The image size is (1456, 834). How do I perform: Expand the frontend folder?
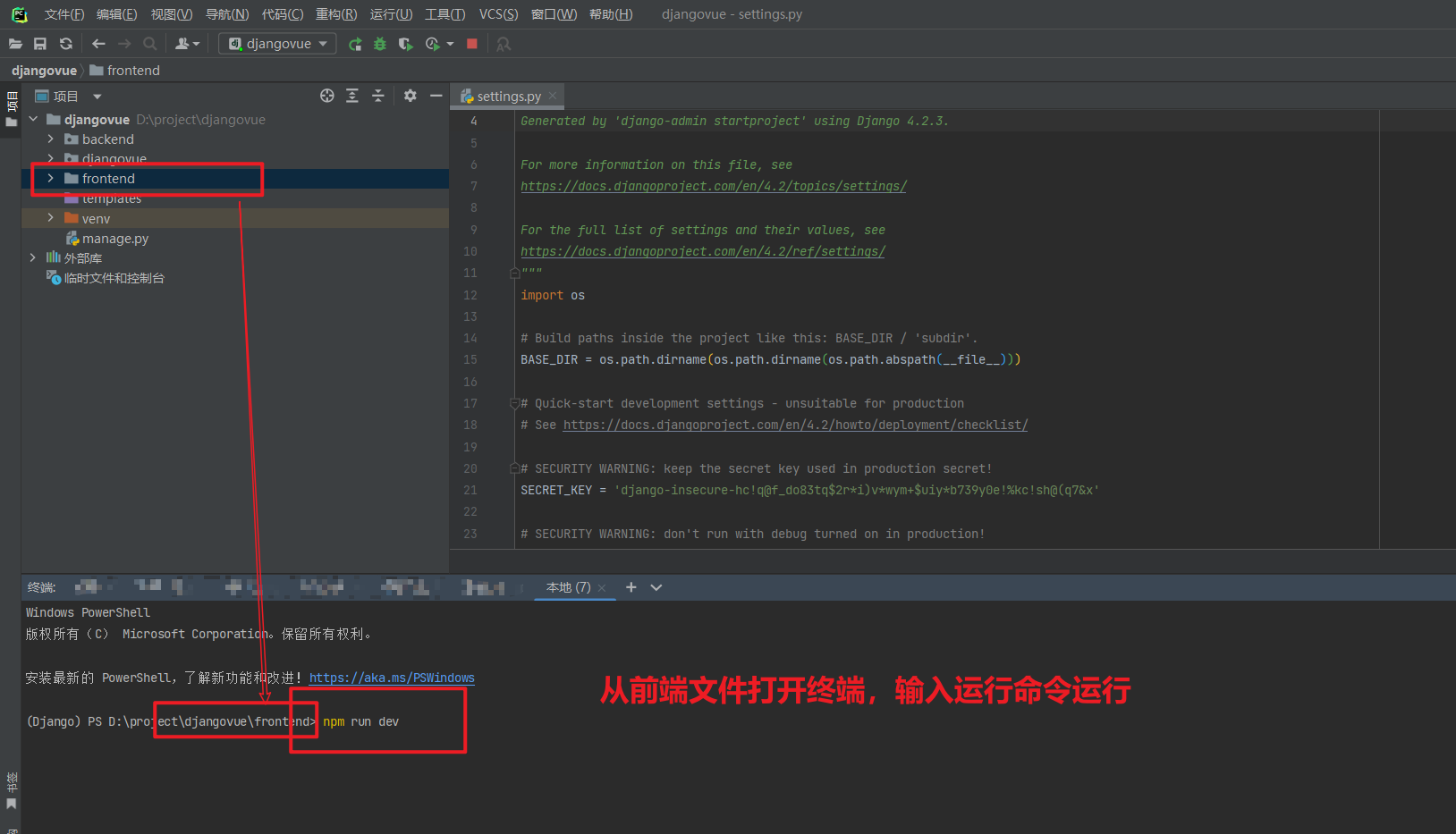pos(51,178)
